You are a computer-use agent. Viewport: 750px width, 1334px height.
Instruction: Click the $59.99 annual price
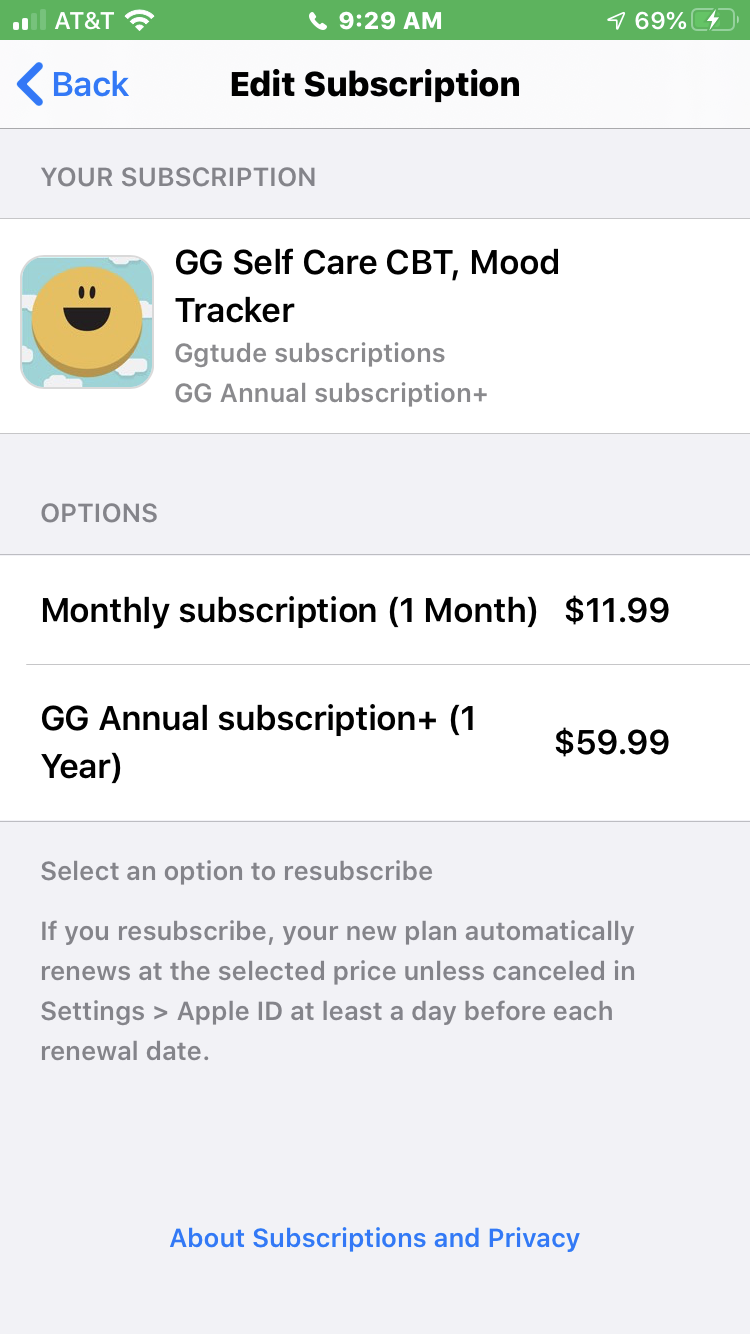(x=612, y=742)
